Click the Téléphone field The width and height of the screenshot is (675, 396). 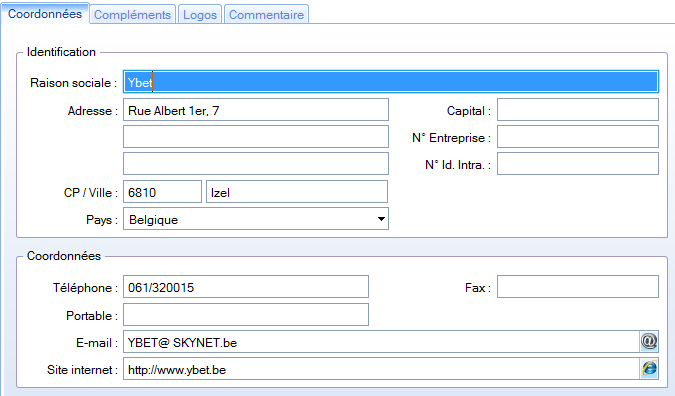(x=246, y=287)
